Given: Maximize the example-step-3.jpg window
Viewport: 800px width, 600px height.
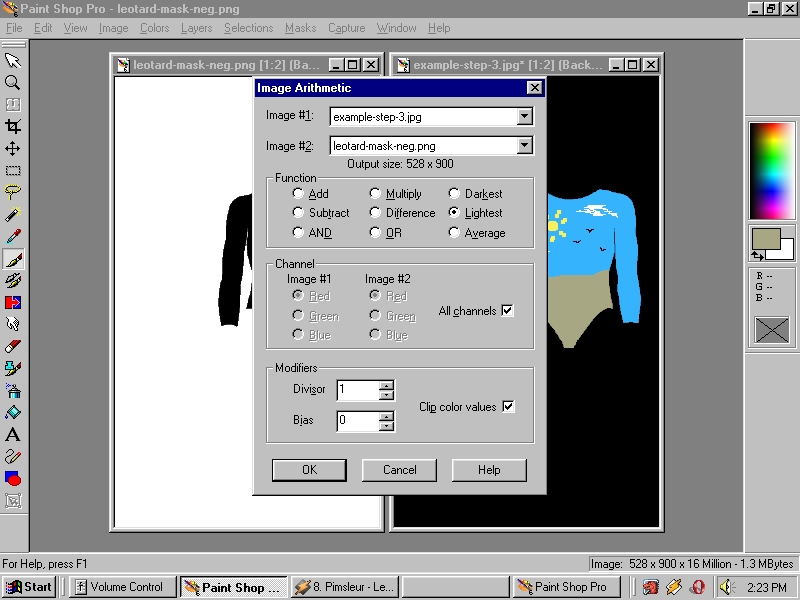Looking at the screenshot, I should tap(633, 65).
